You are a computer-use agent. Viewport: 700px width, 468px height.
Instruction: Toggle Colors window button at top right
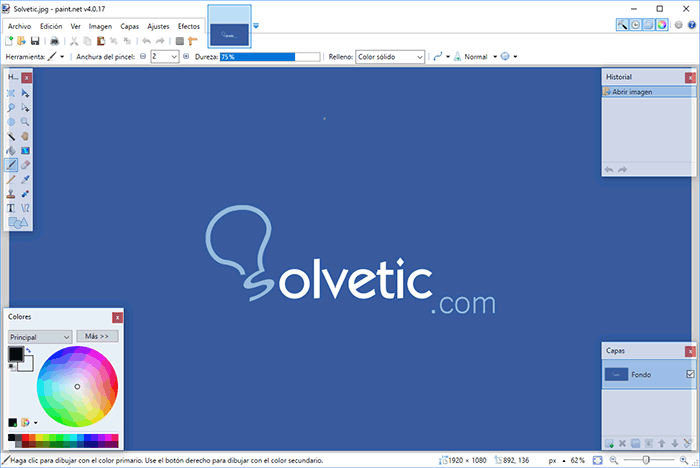click(662, 25)
